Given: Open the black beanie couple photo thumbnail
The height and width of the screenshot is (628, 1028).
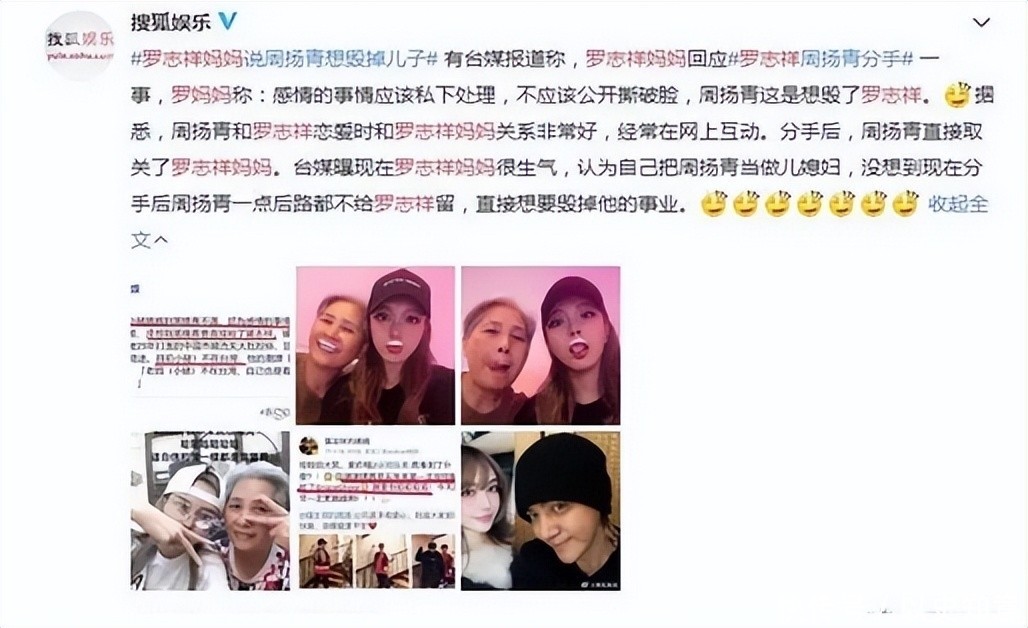Looking at the screenshot, I should click(540, 511).
